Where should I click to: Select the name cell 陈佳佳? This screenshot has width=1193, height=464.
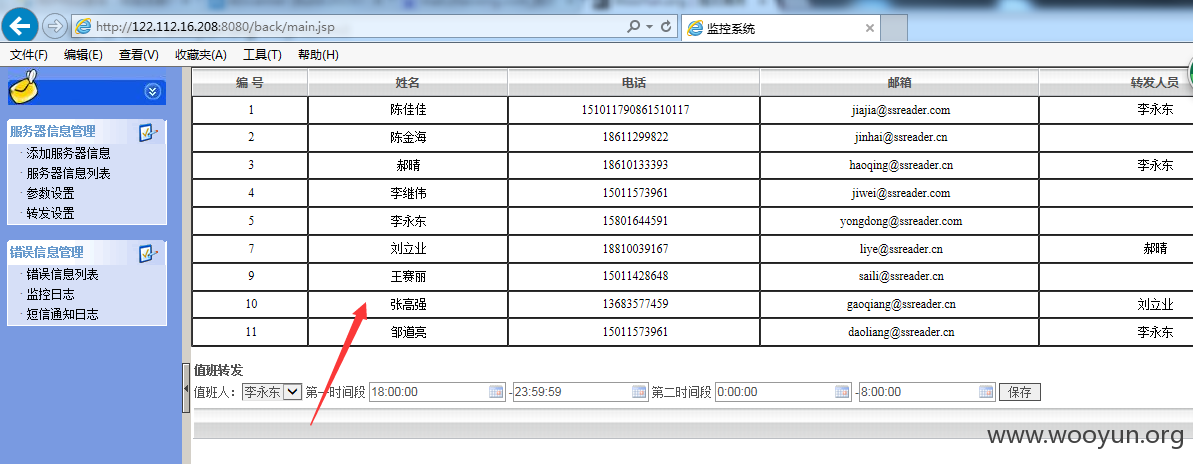tap(409, 110)
